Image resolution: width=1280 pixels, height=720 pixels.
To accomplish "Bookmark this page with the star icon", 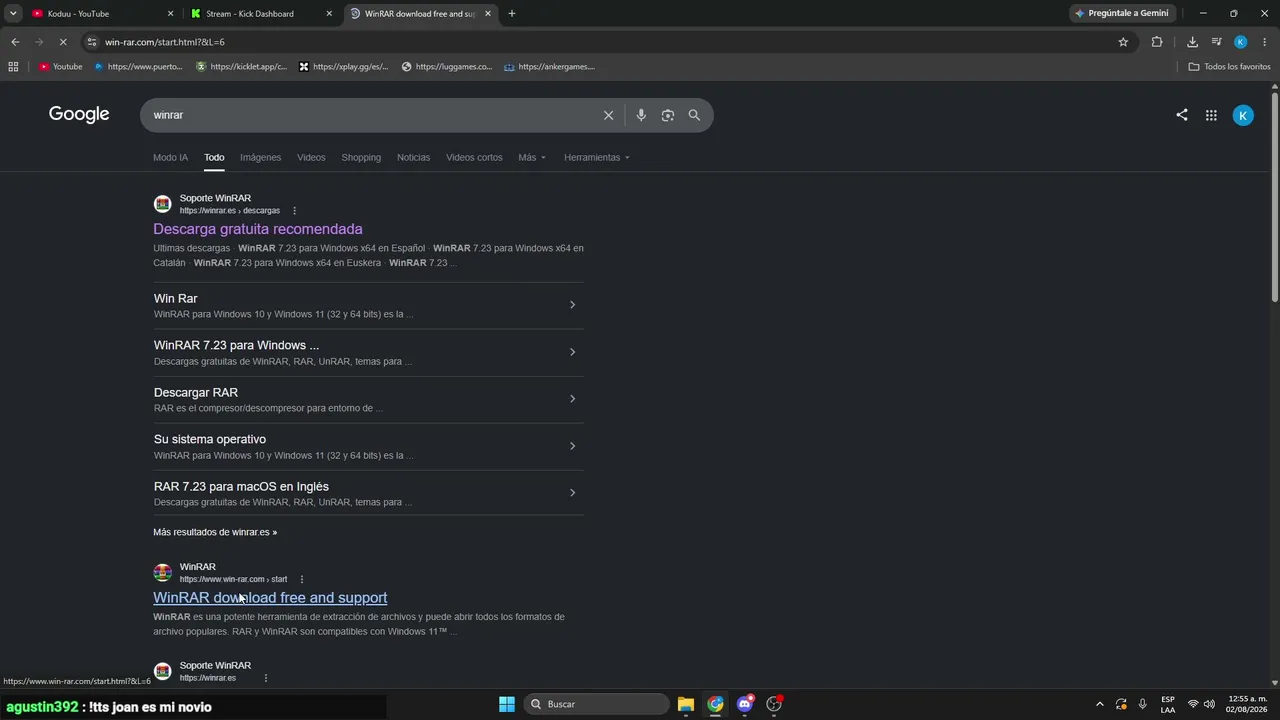I will pyautogui.click(x=1123, y=42).
